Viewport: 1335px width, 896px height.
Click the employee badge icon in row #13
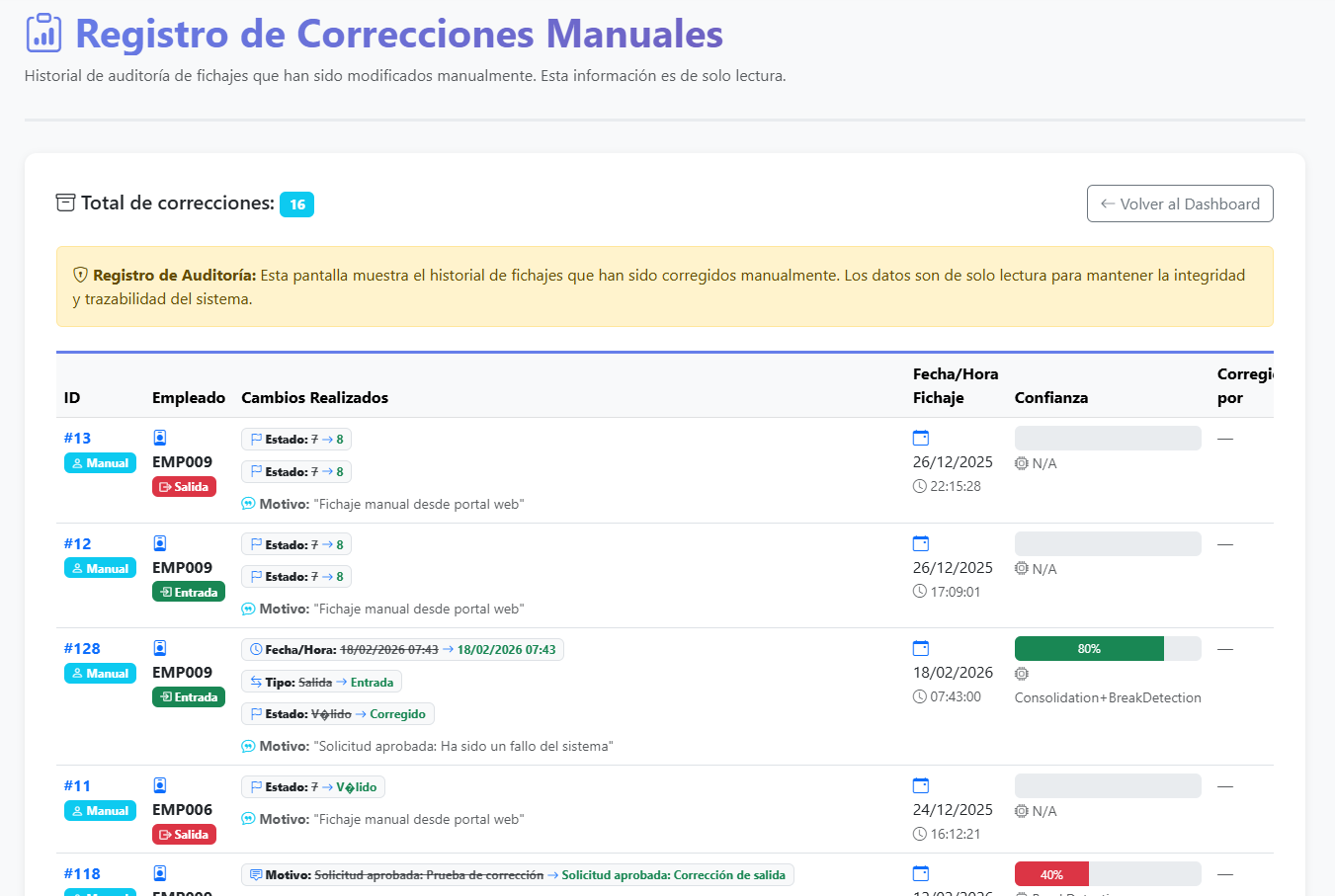pyautogui.click(x=160, y=438)
